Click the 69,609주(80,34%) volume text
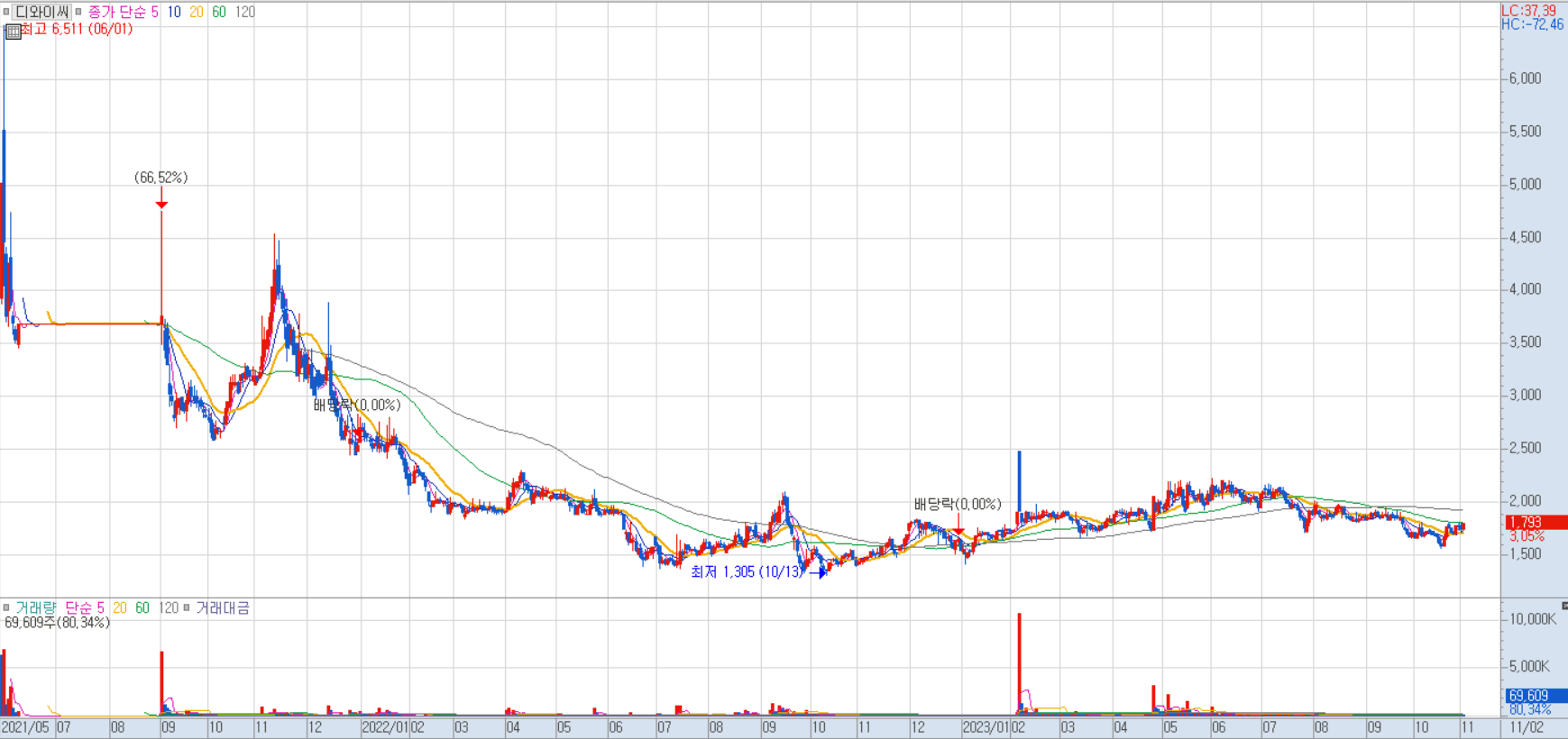 coord(58,623)
